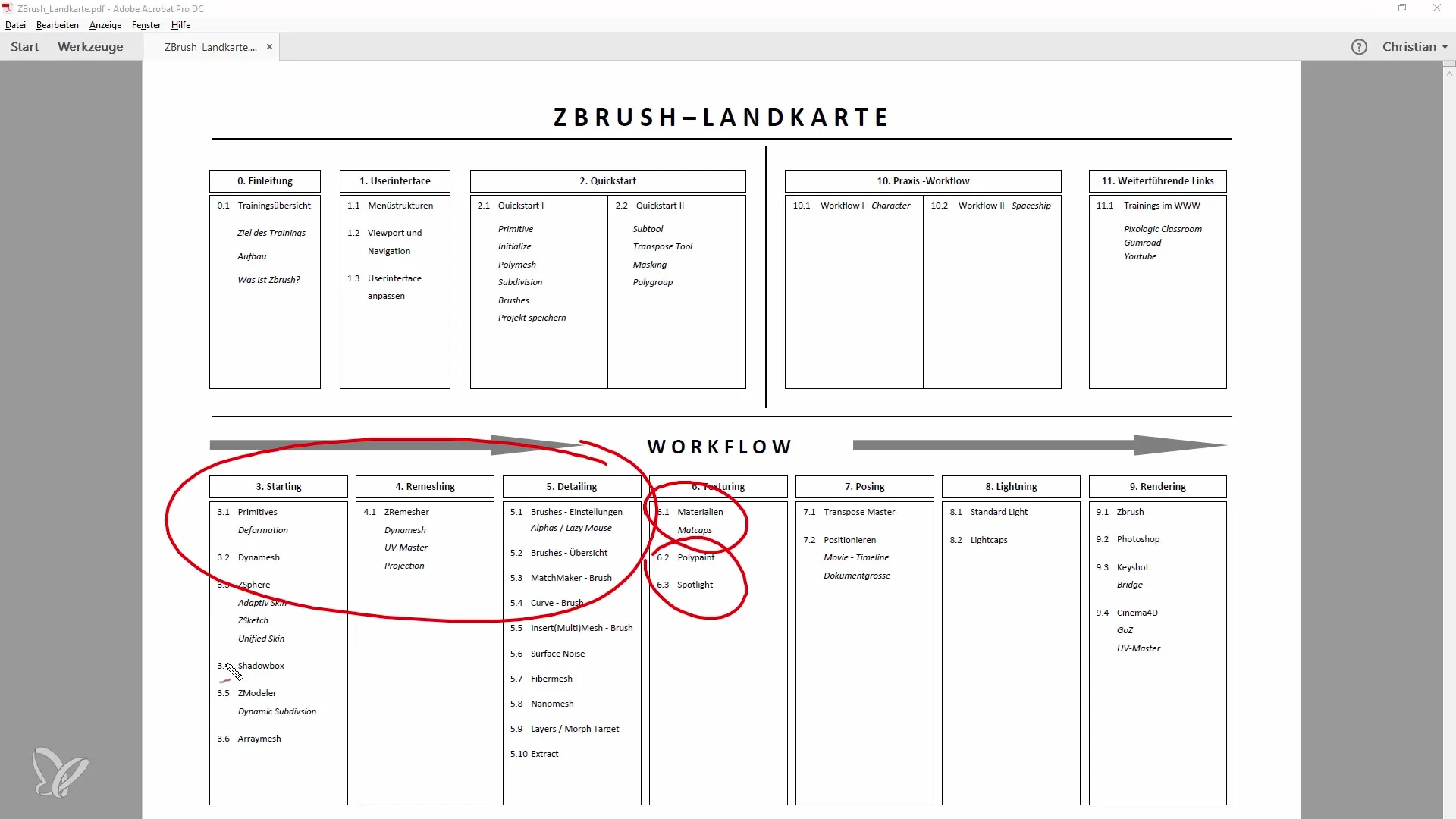Toggle visibility of circled Starting section
Screen dimensions: 1456x819
pos(279,486)
